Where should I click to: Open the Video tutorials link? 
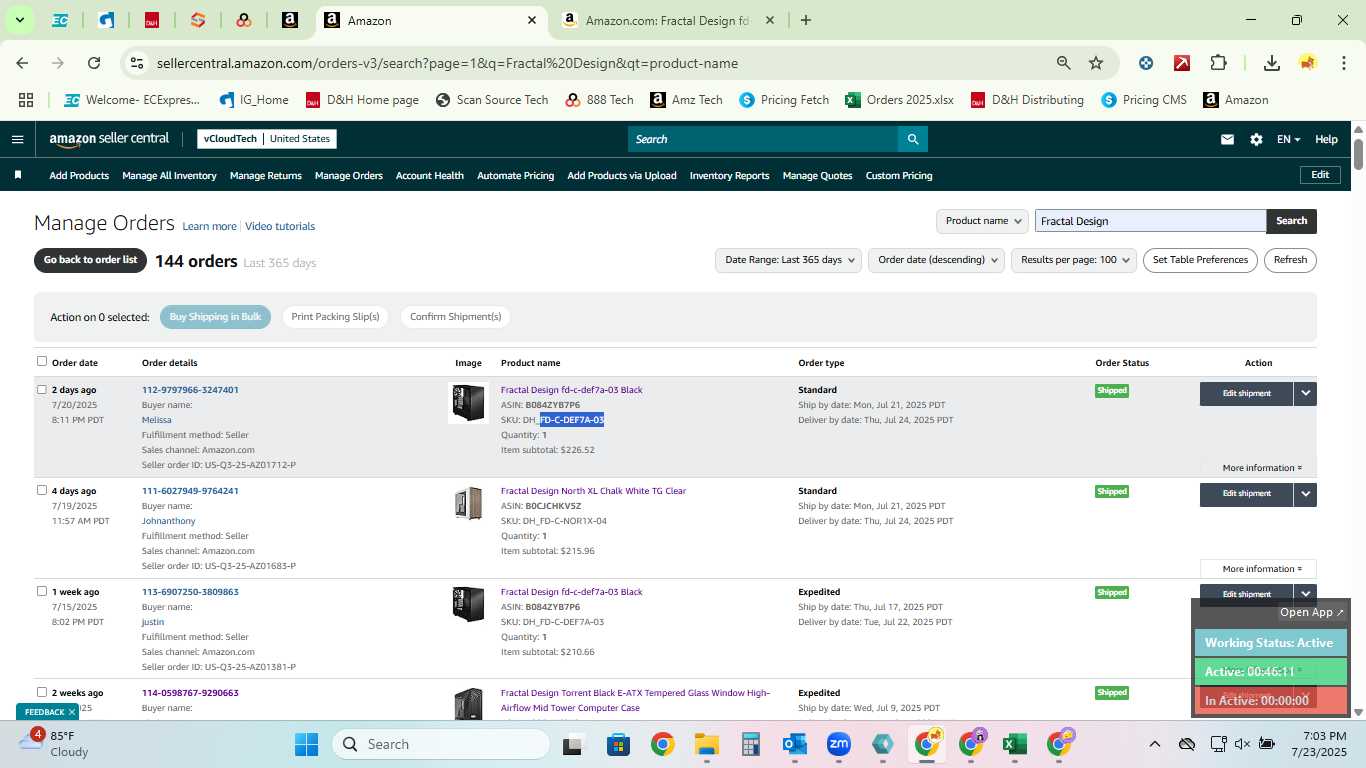pos(280,227)
